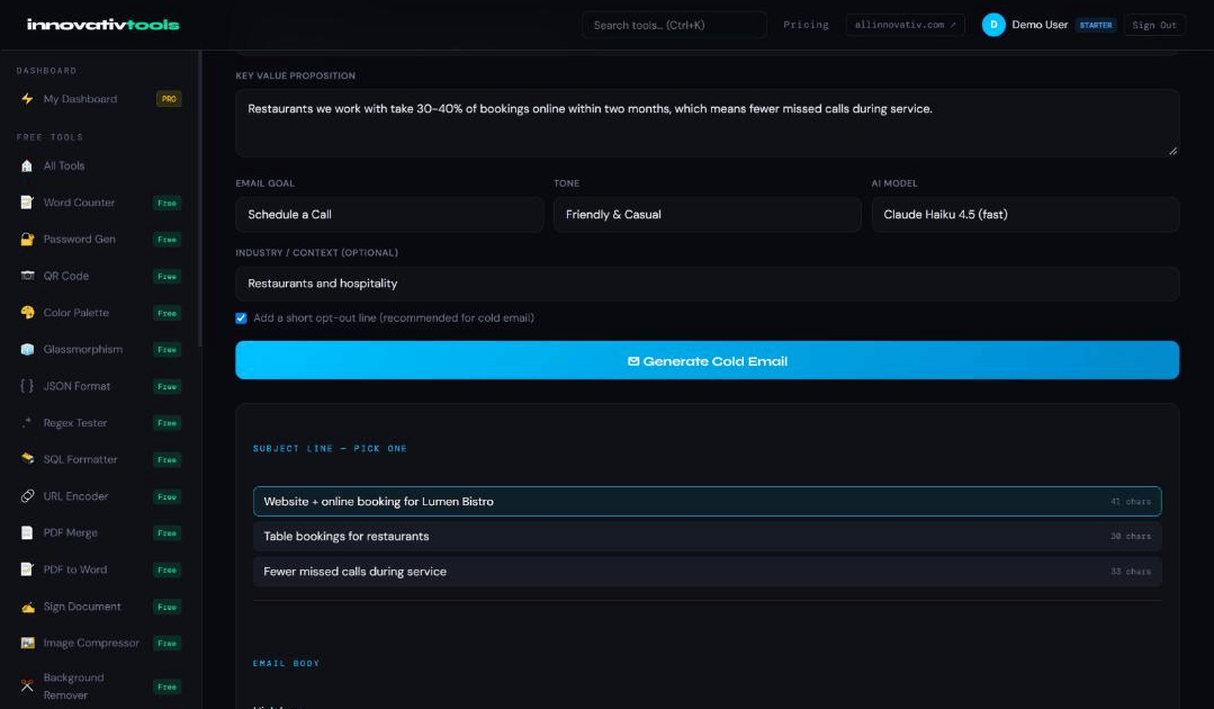Image resolution: width=1214 pixels, height=709 pixels.
Task: Click the PDF Merge page icon
Action: 27,533
